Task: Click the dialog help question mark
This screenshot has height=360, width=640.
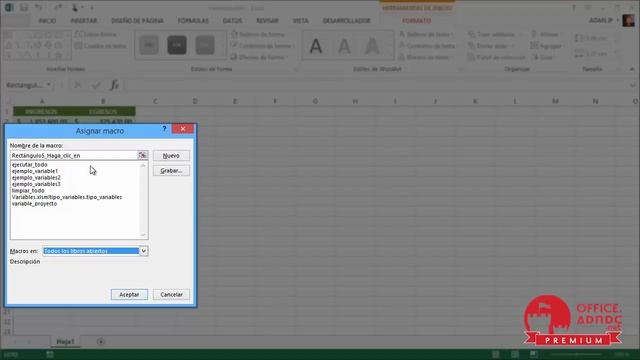Action: pyautogui.click(x=164, y=129)
